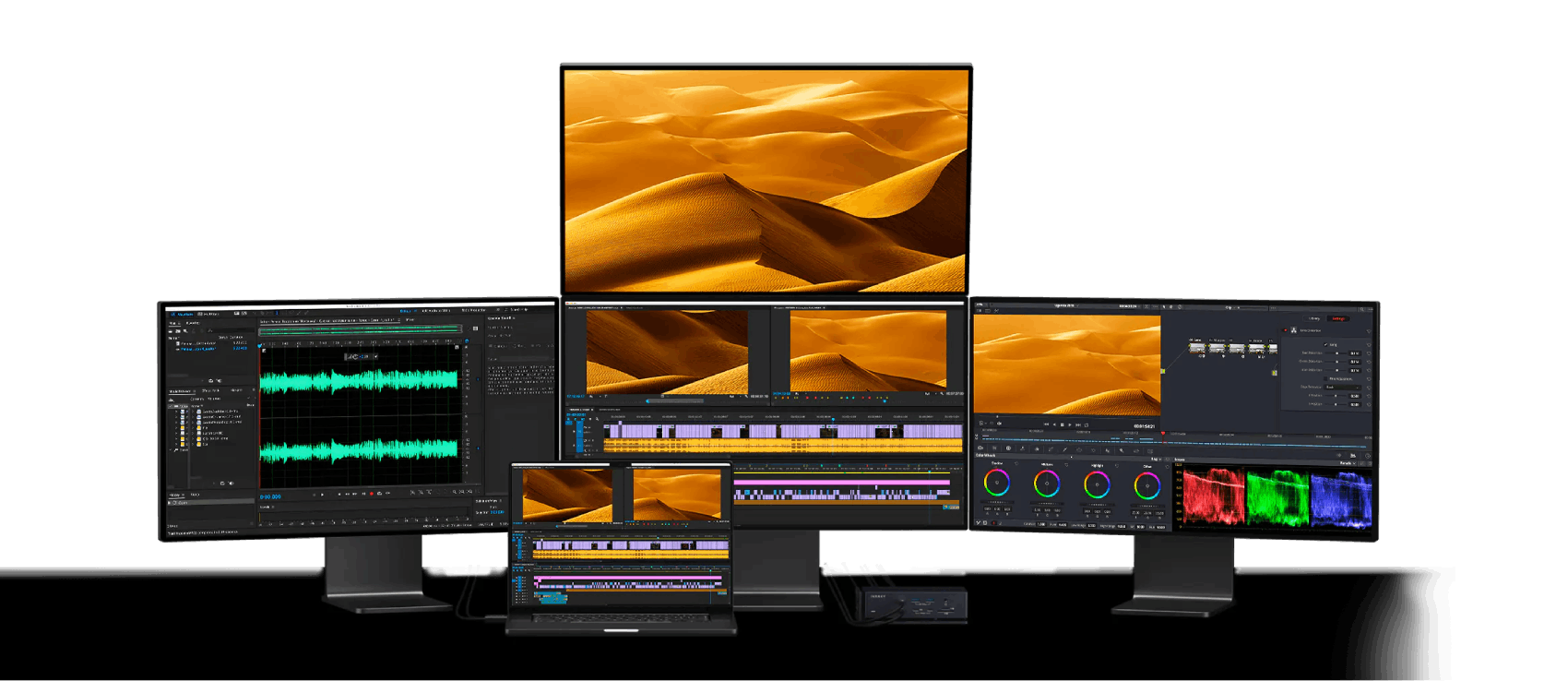1568x681 pixels.
Task: Play forward in the Resolve viewer transport
Action: pos(1071,424)
